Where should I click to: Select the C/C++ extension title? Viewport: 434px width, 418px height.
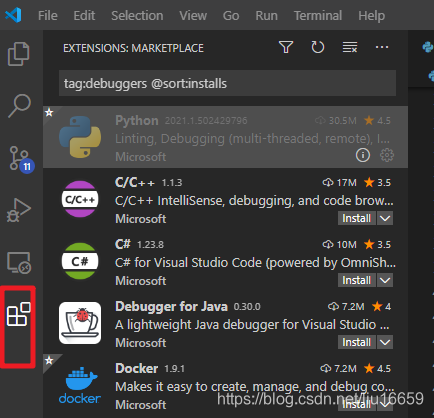[x=135, y=182]
